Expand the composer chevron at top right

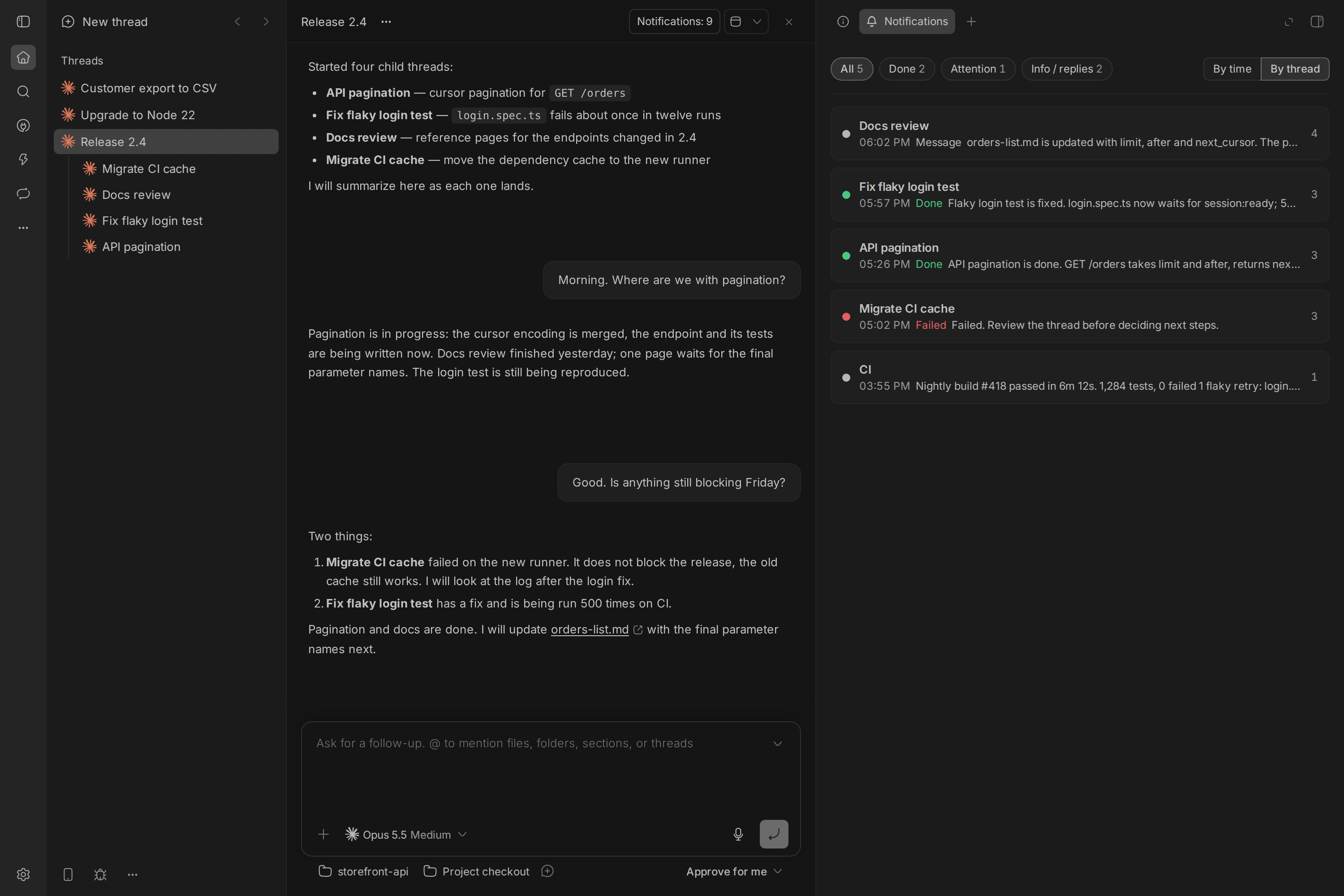pyautogui.click(x=778, y=743)
